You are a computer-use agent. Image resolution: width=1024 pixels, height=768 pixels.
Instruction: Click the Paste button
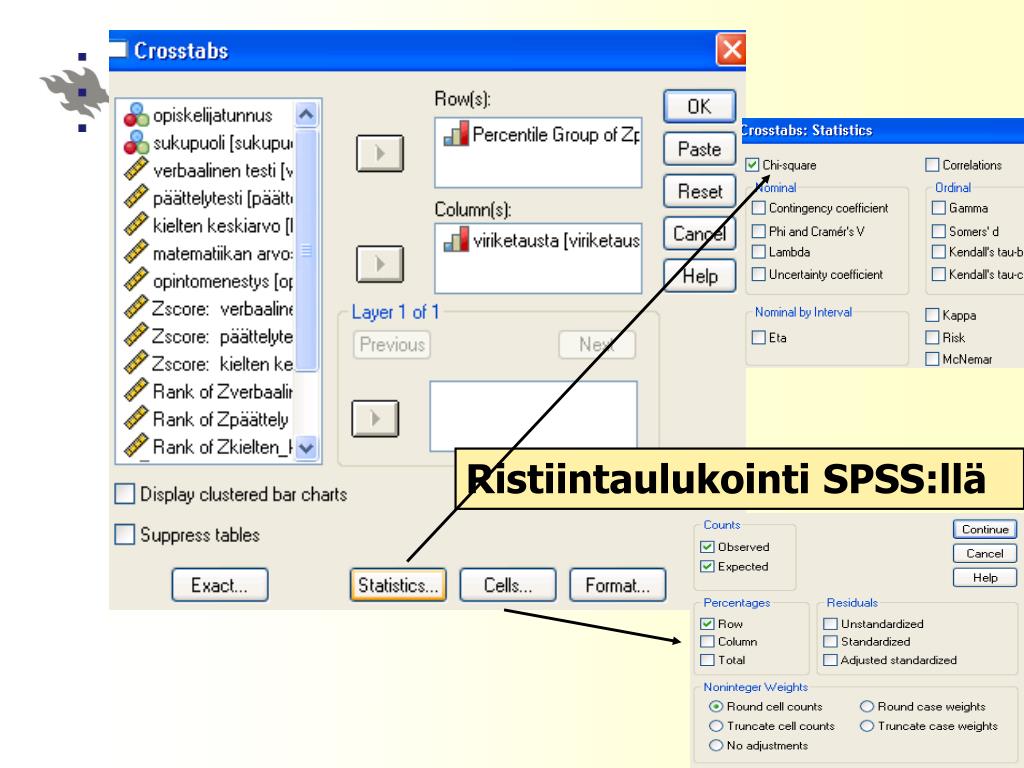(699, 149)
